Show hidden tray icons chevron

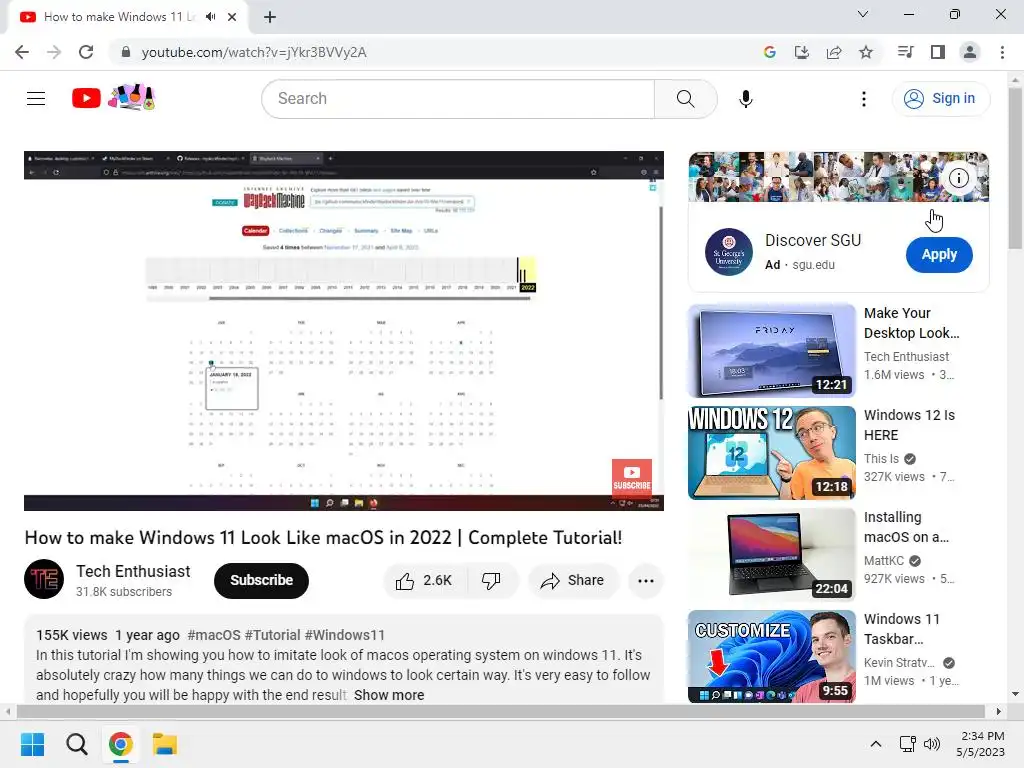[x=876, y=744]
